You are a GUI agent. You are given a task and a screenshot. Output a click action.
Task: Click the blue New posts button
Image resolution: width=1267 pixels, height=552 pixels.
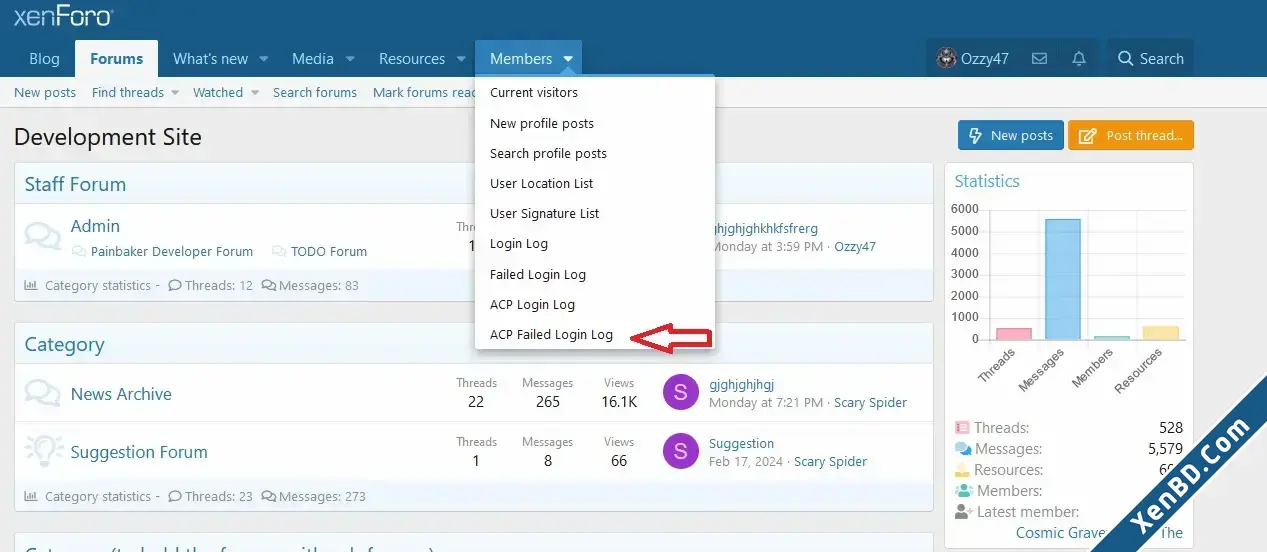(x=1011, y=135)
